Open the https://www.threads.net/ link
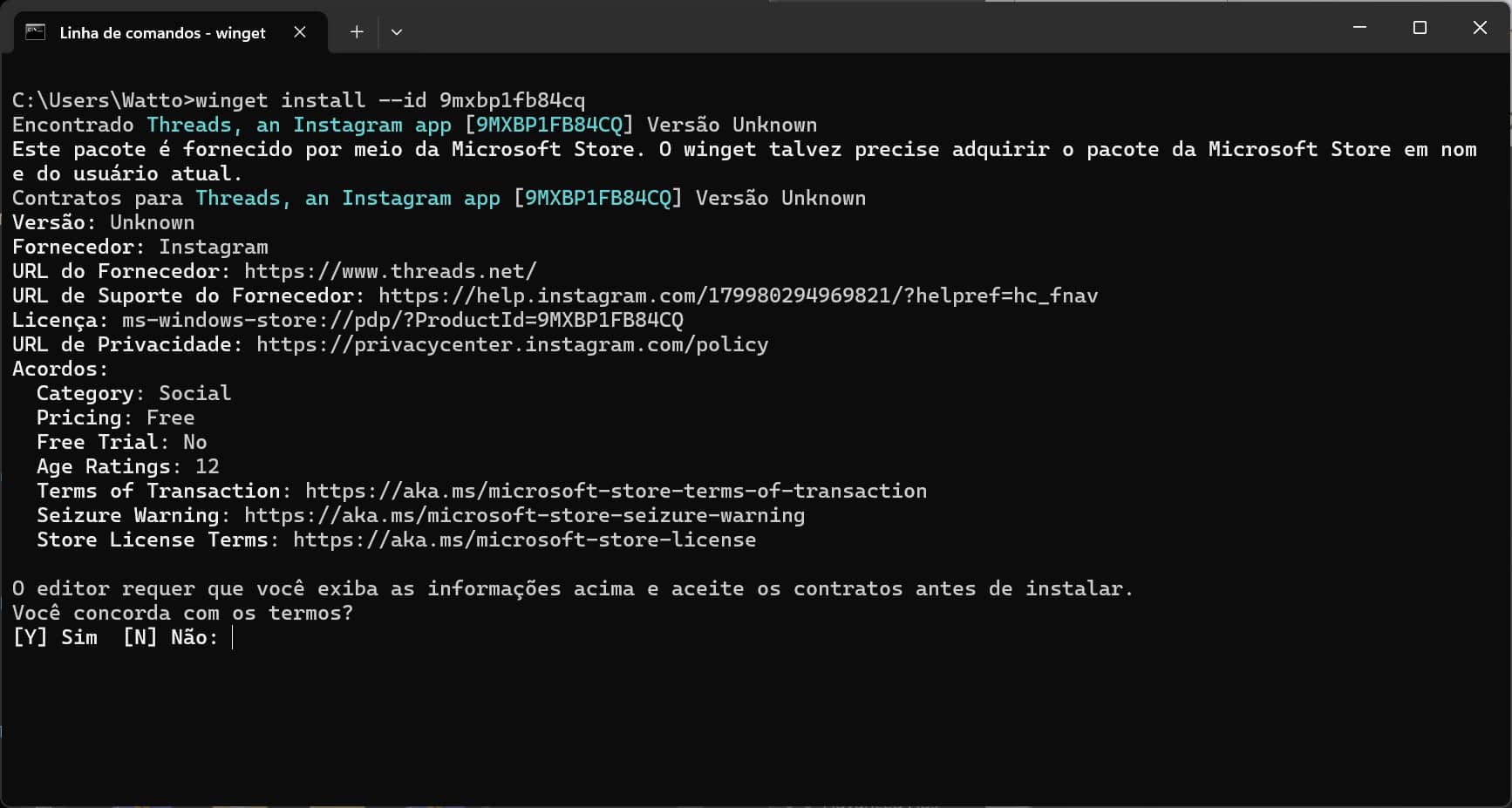 (x=391, y=271)
